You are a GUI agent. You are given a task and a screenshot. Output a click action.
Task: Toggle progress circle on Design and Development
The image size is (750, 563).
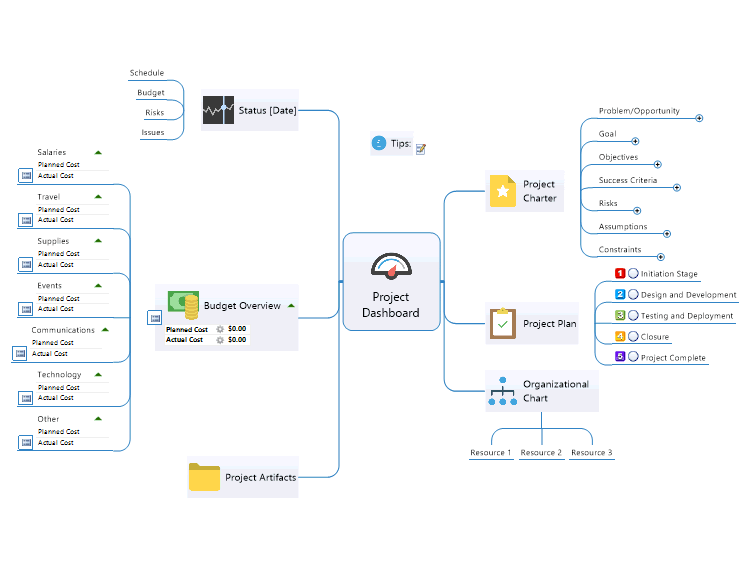pos(633,294)
